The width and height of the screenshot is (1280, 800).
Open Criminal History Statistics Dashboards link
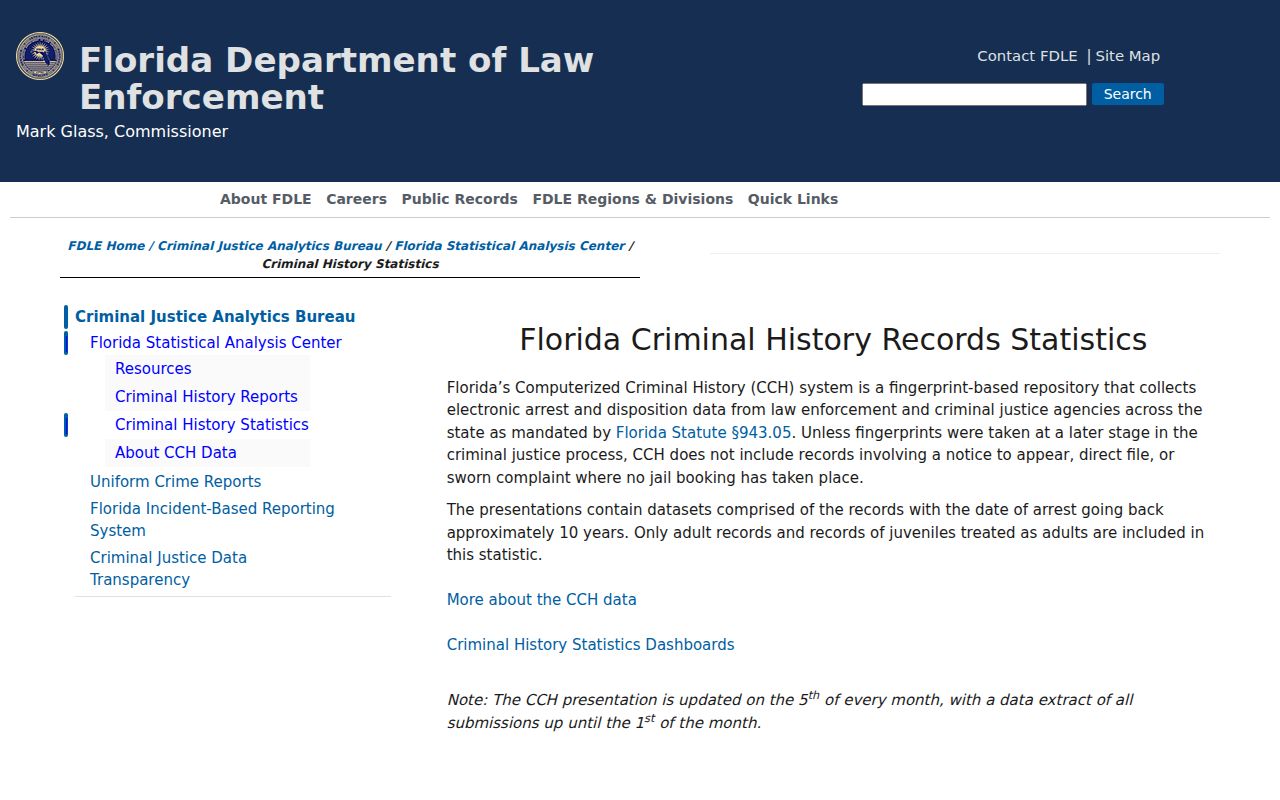pyautogui.click(x=590, y=645)
